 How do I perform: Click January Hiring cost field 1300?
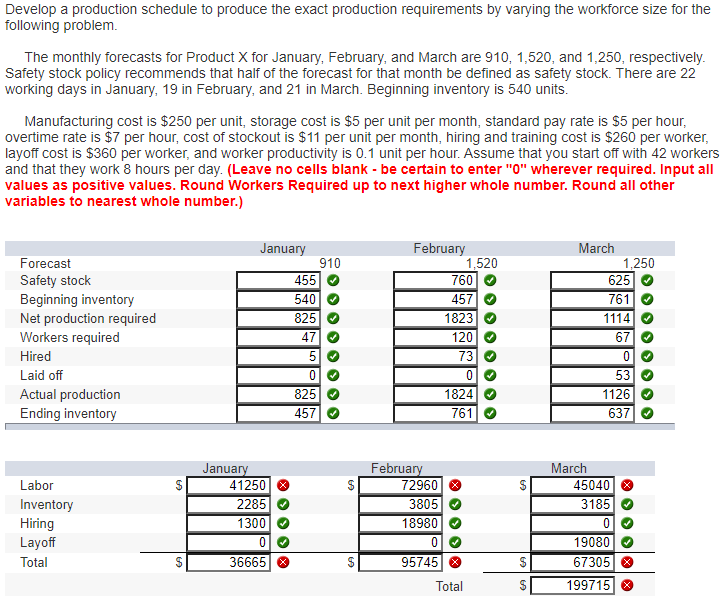coord(229,523)
